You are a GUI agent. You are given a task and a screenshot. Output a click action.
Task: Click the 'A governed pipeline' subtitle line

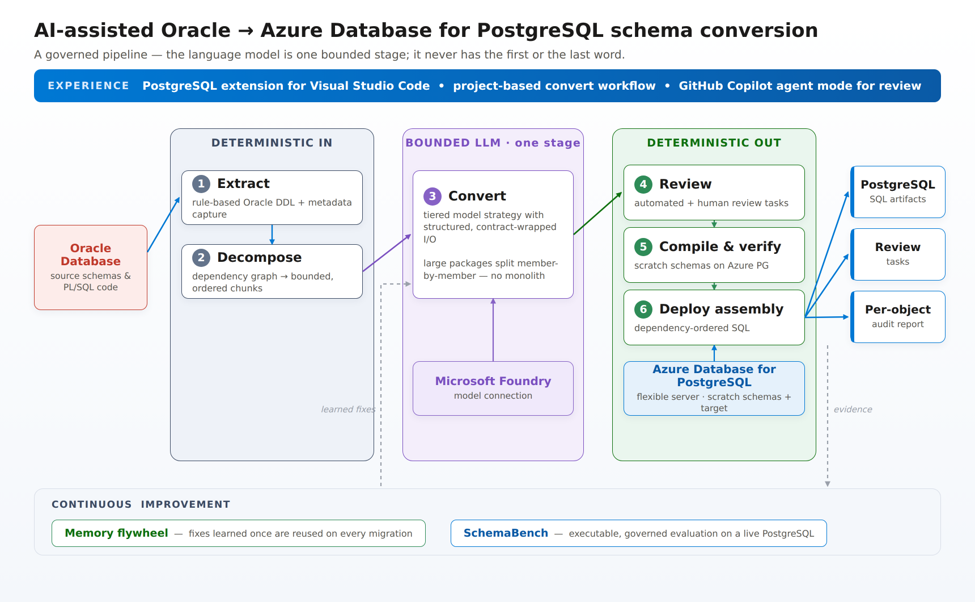(x=329, y=55)
